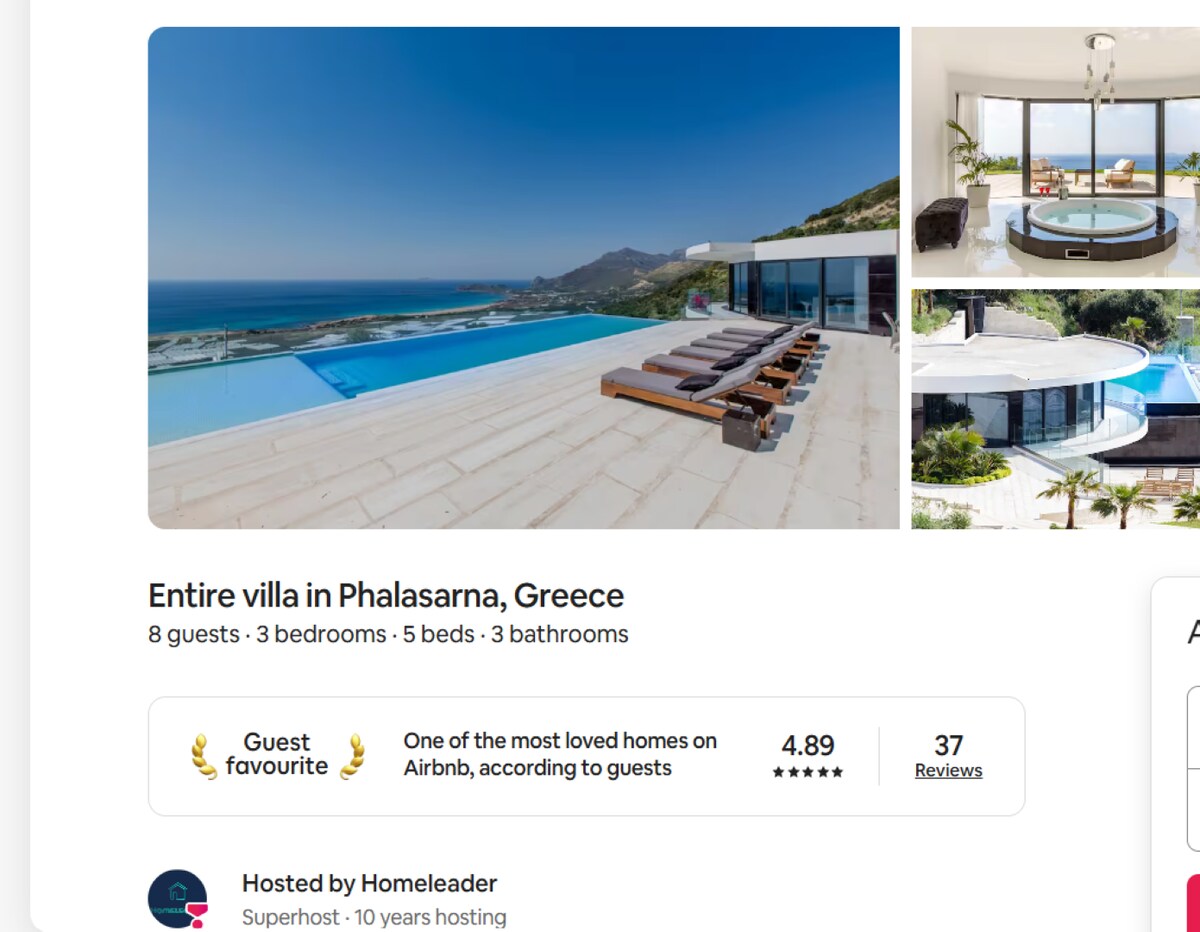Click the guests, bedrooms, beds, bathrooms summary line
This screenshot has width=1200, height=932.
[x=388, y=634]
